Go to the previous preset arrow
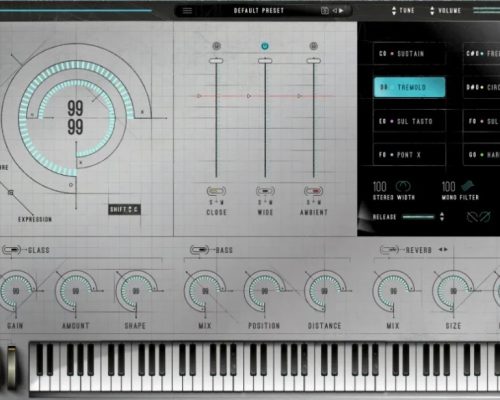 coord(334,11)
